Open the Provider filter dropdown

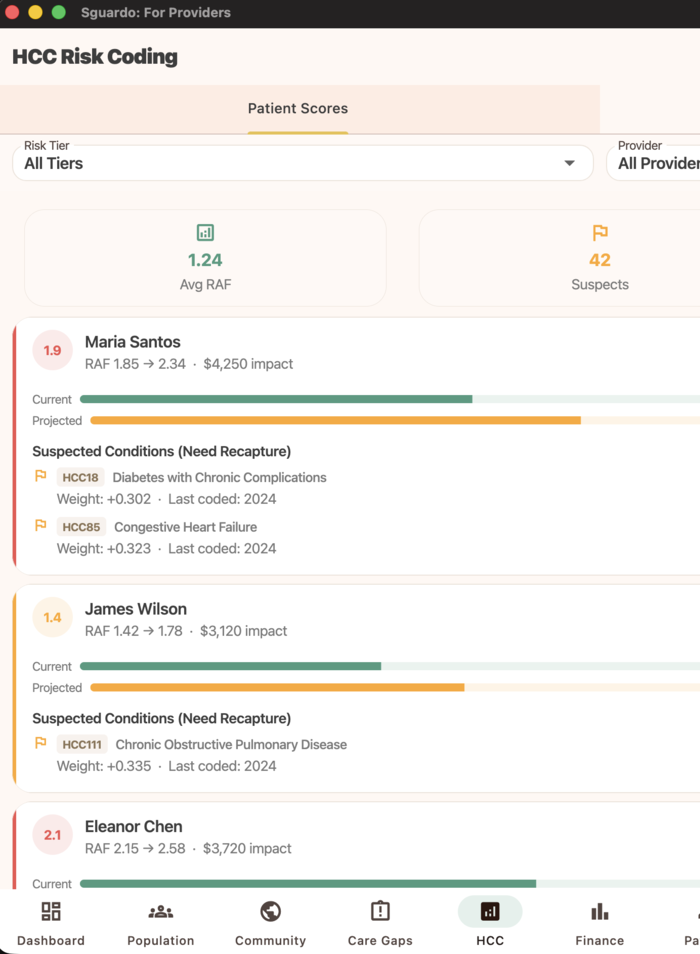point(653,163)
